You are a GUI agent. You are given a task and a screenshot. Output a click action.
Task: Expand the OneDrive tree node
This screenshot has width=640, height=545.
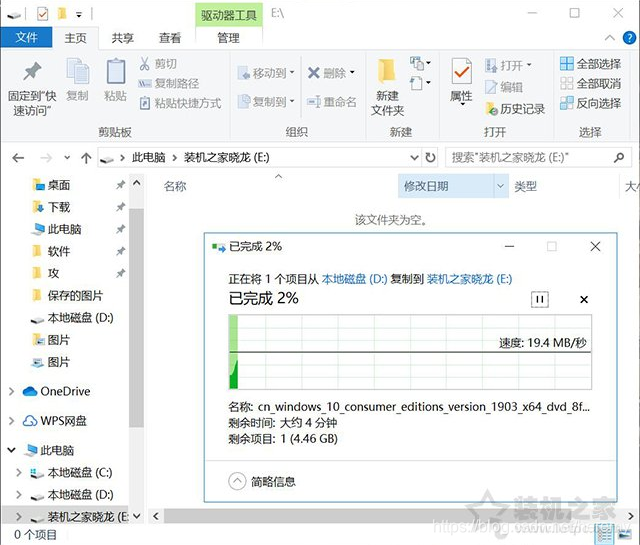click(x=12, y=391)
